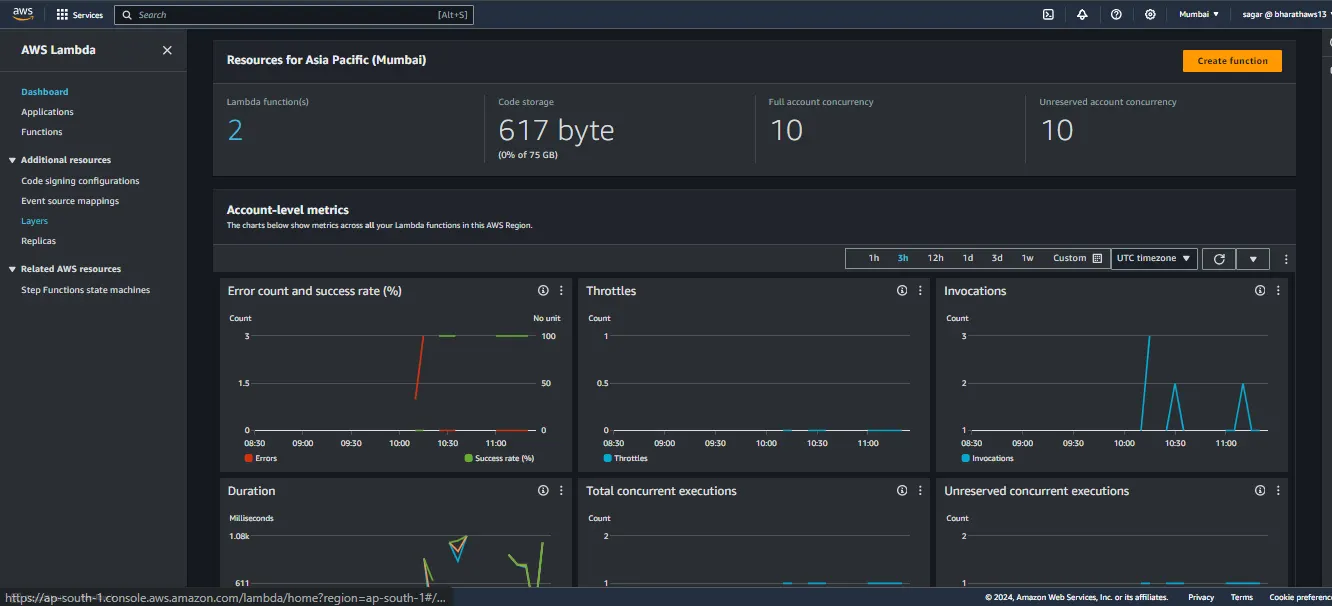Click the Create function button
1332x606 pixels.
point(1232,61)
